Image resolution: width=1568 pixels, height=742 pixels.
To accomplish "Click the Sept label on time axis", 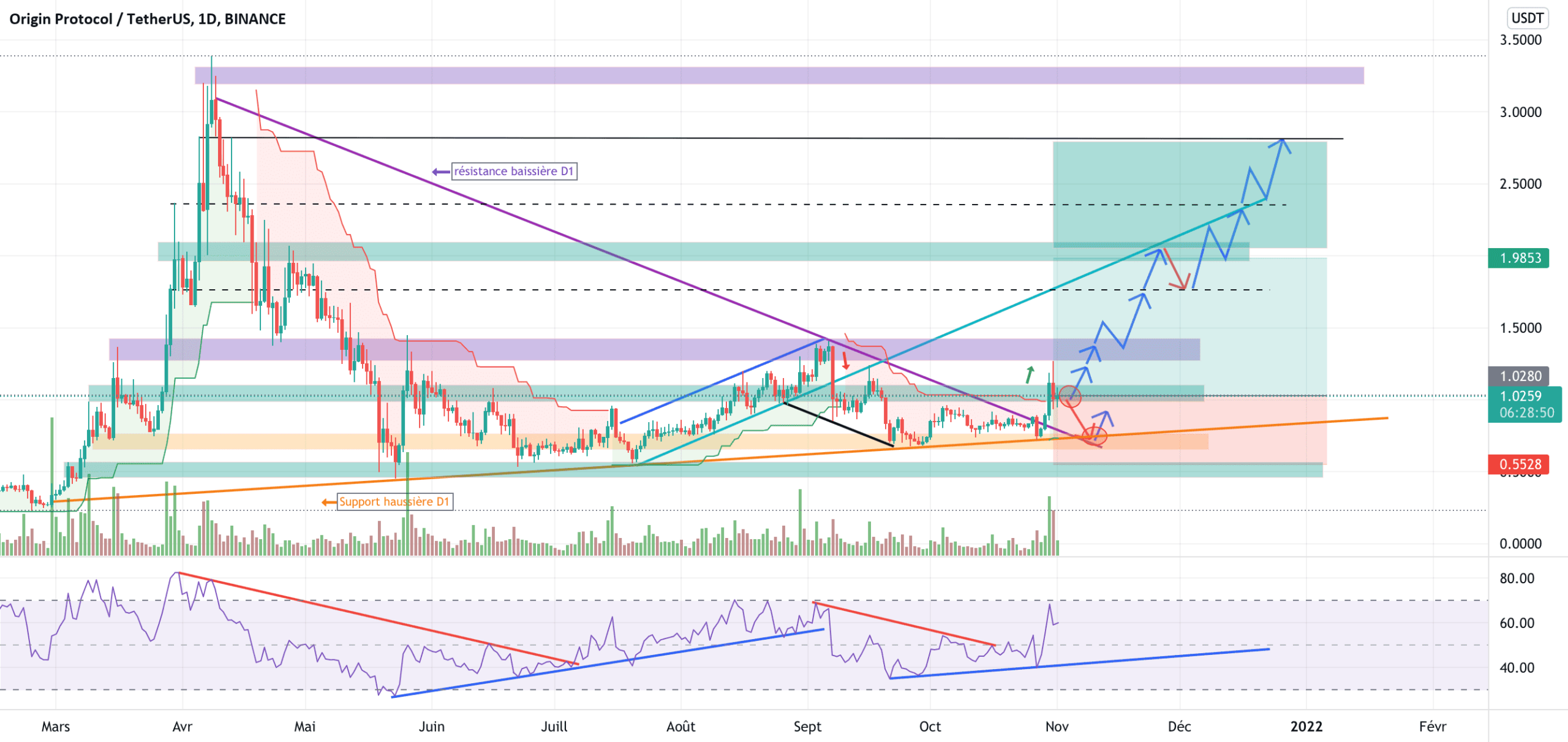I will pos(808,727).
